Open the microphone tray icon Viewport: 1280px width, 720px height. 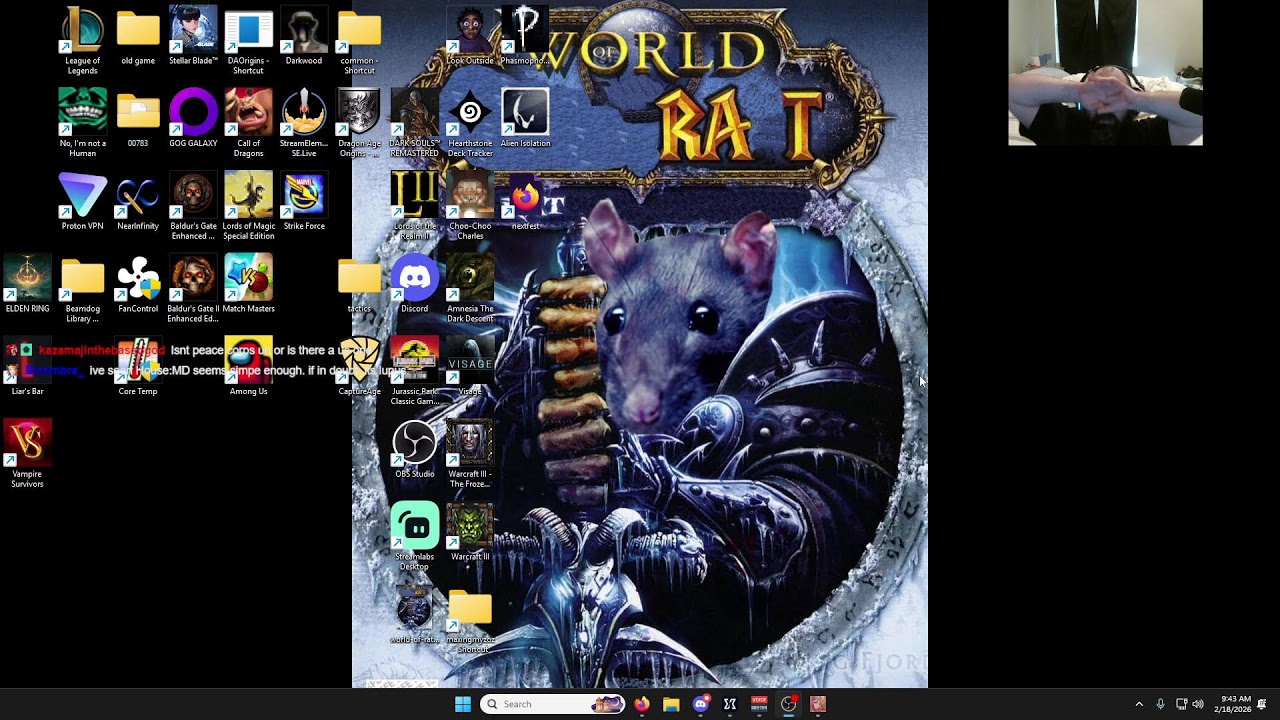[x=1160, y=704]
